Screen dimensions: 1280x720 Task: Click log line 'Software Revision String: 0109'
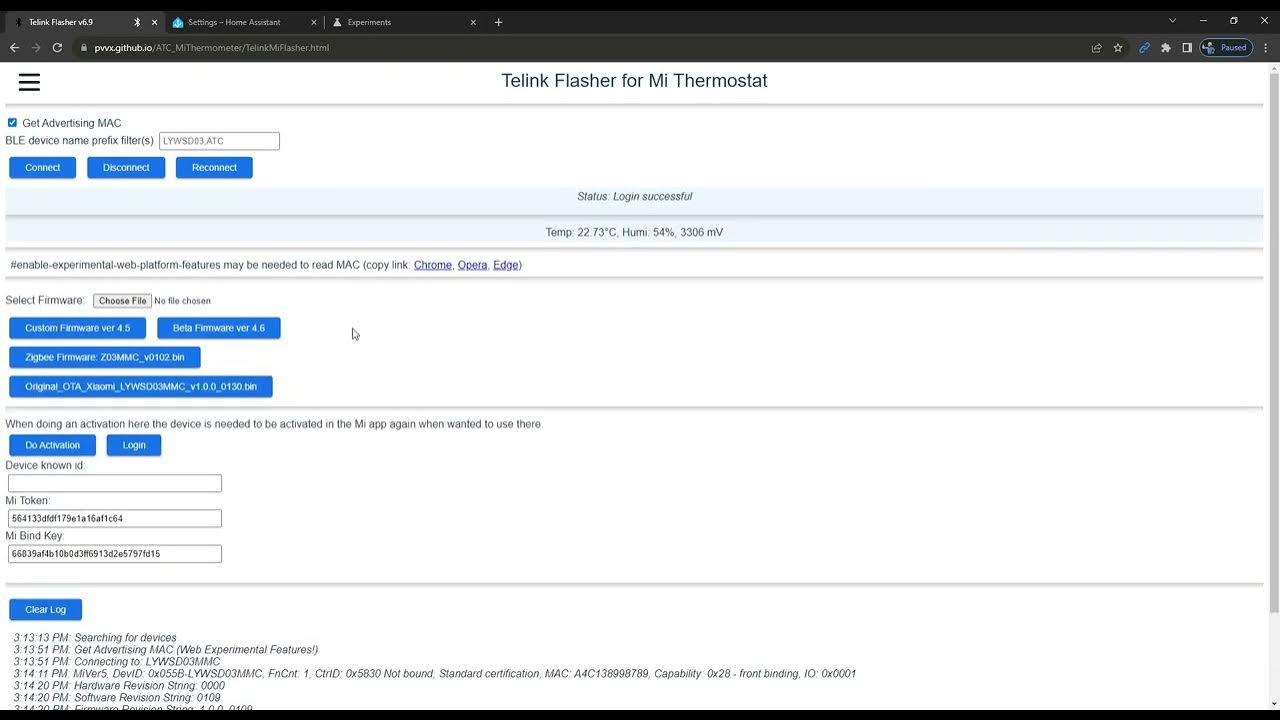coord(117,698)
